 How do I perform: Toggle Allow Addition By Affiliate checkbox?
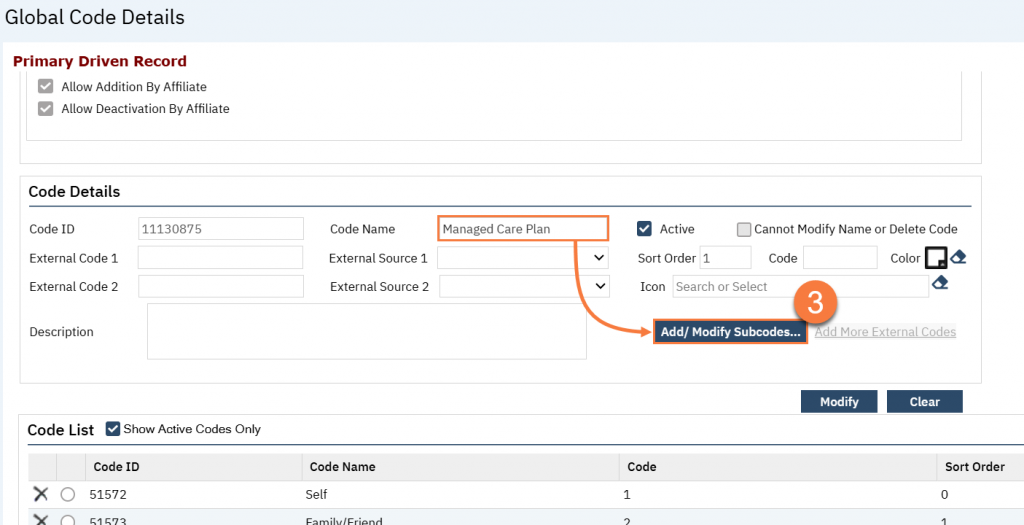click(45, 87)
